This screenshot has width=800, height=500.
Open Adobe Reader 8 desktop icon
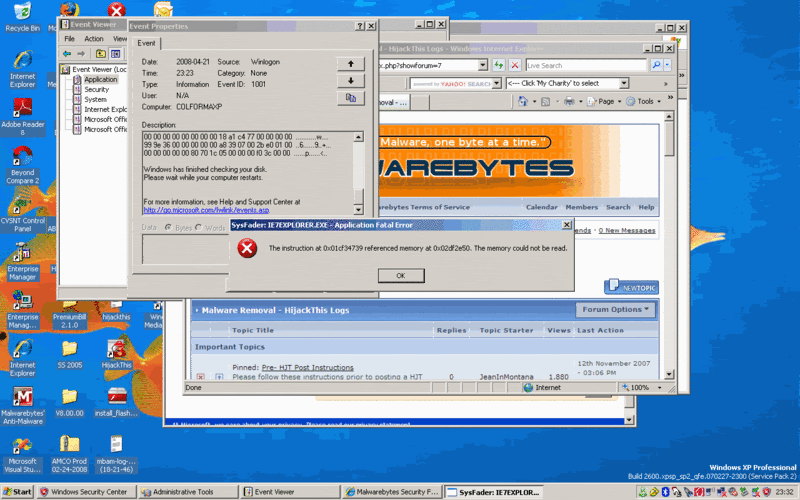coord(22,117)
